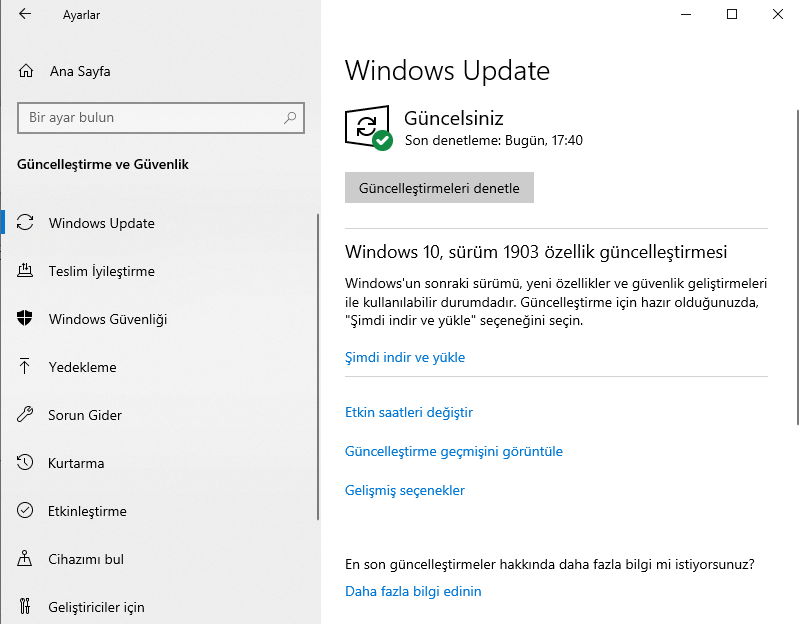Click Daha fazla bilgi edinin link

(413, 591)
